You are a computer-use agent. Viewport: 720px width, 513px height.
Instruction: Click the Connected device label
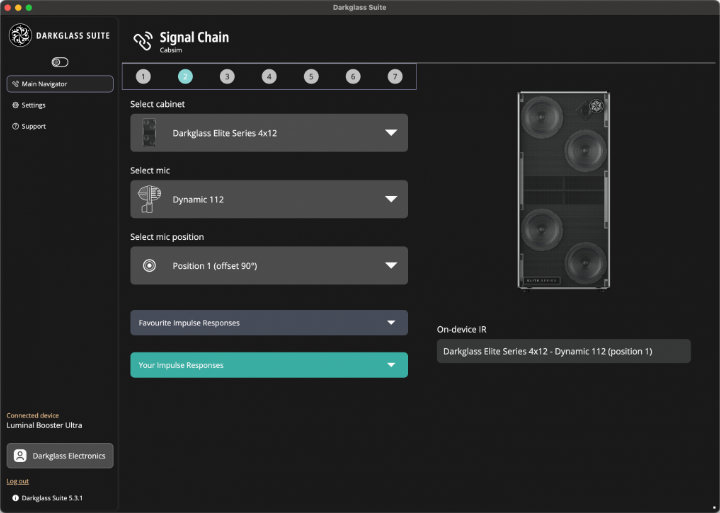pos(33,415)
